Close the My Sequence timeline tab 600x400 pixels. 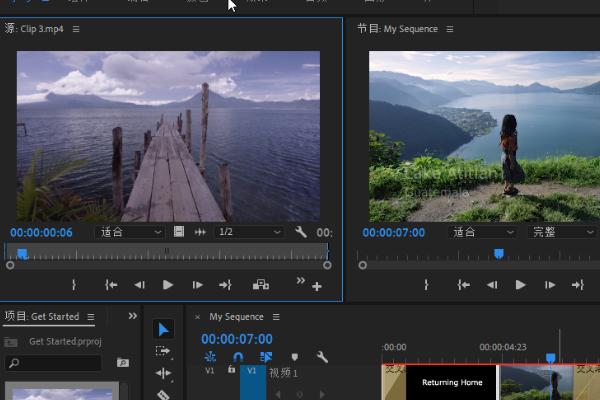tap(197, 317)
